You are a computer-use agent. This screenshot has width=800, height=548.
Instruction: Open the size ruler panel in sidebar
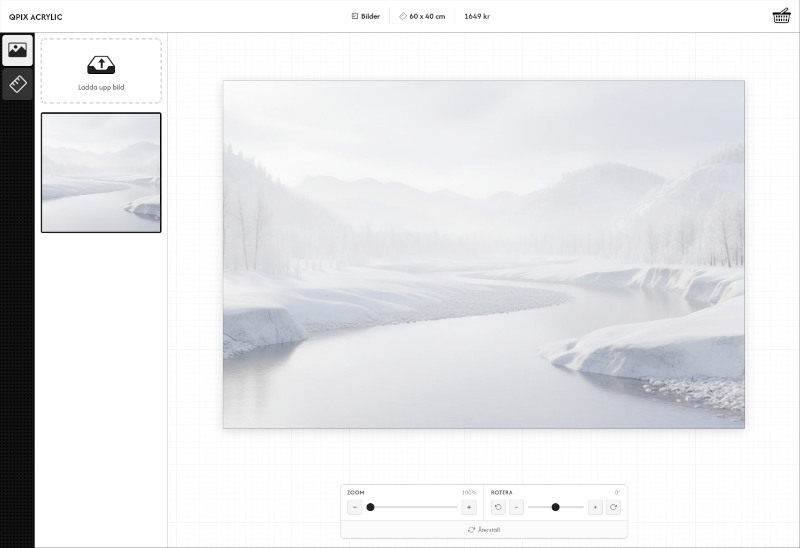click(x=17, y=84)
